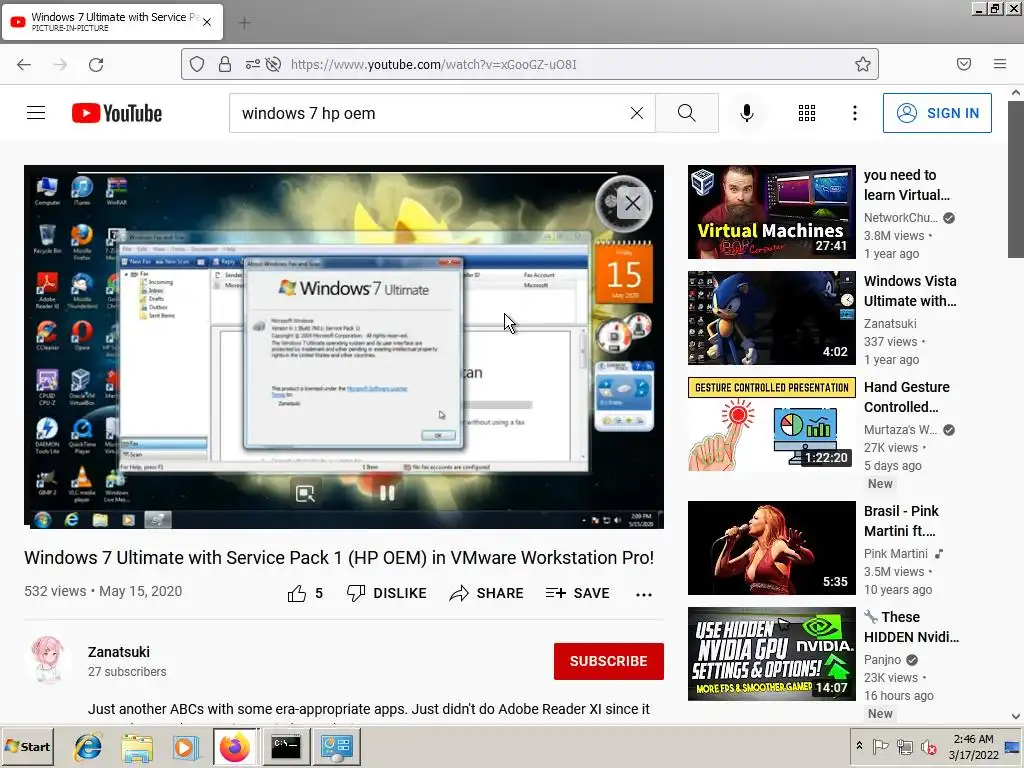1024x768 pixels.
Task: Open a new browser tab
Action: [x=244, y=23]
